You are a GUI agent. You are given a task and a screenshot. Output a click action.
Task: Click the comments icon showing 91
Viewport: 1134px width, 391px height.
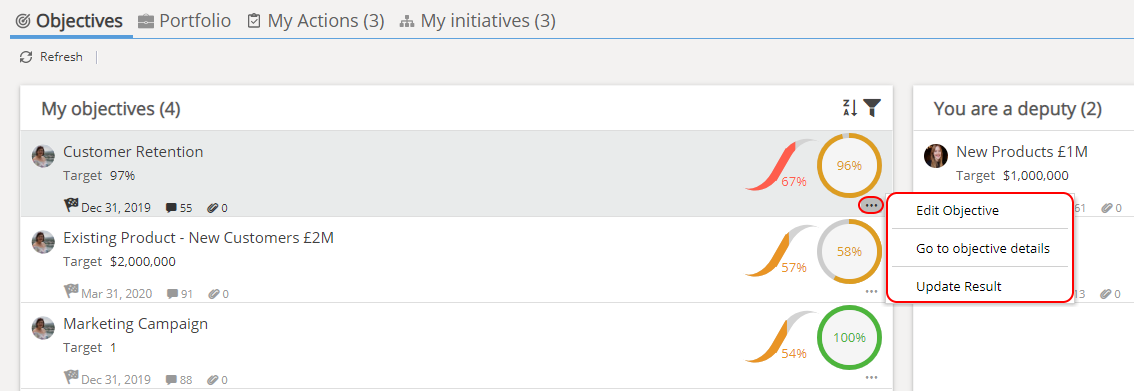click(x=172, y=293)
